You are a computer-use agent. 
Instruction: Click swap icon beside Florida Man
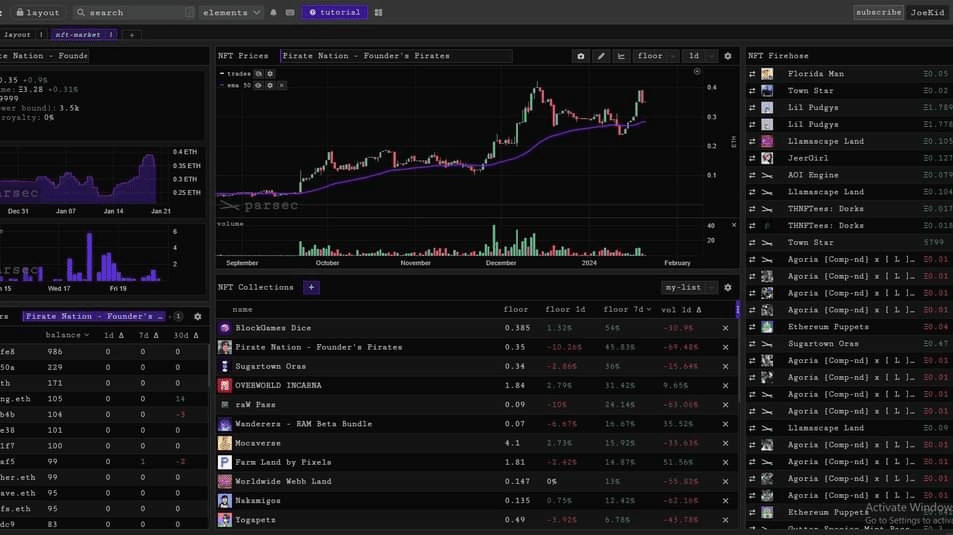click(752, 74)
